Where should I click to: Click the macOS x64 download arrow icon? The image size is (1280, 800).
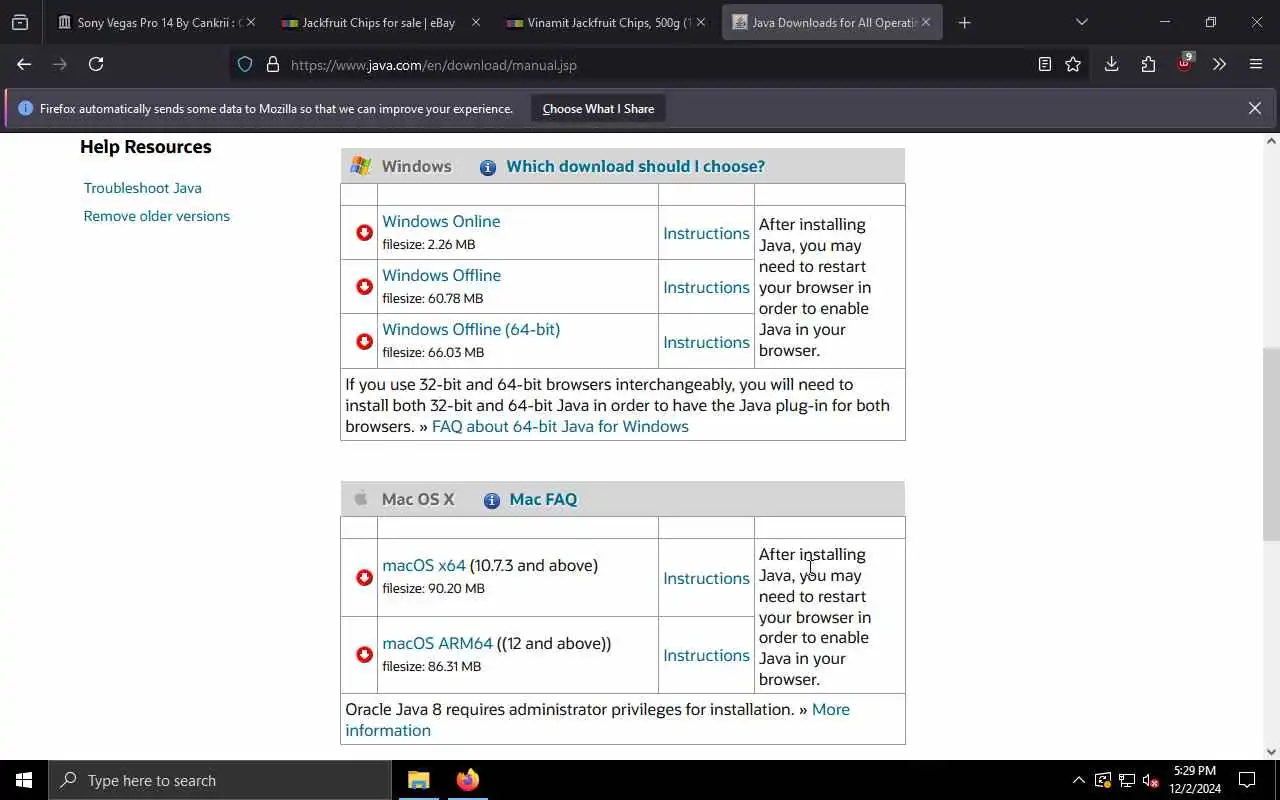pos(364,578)
